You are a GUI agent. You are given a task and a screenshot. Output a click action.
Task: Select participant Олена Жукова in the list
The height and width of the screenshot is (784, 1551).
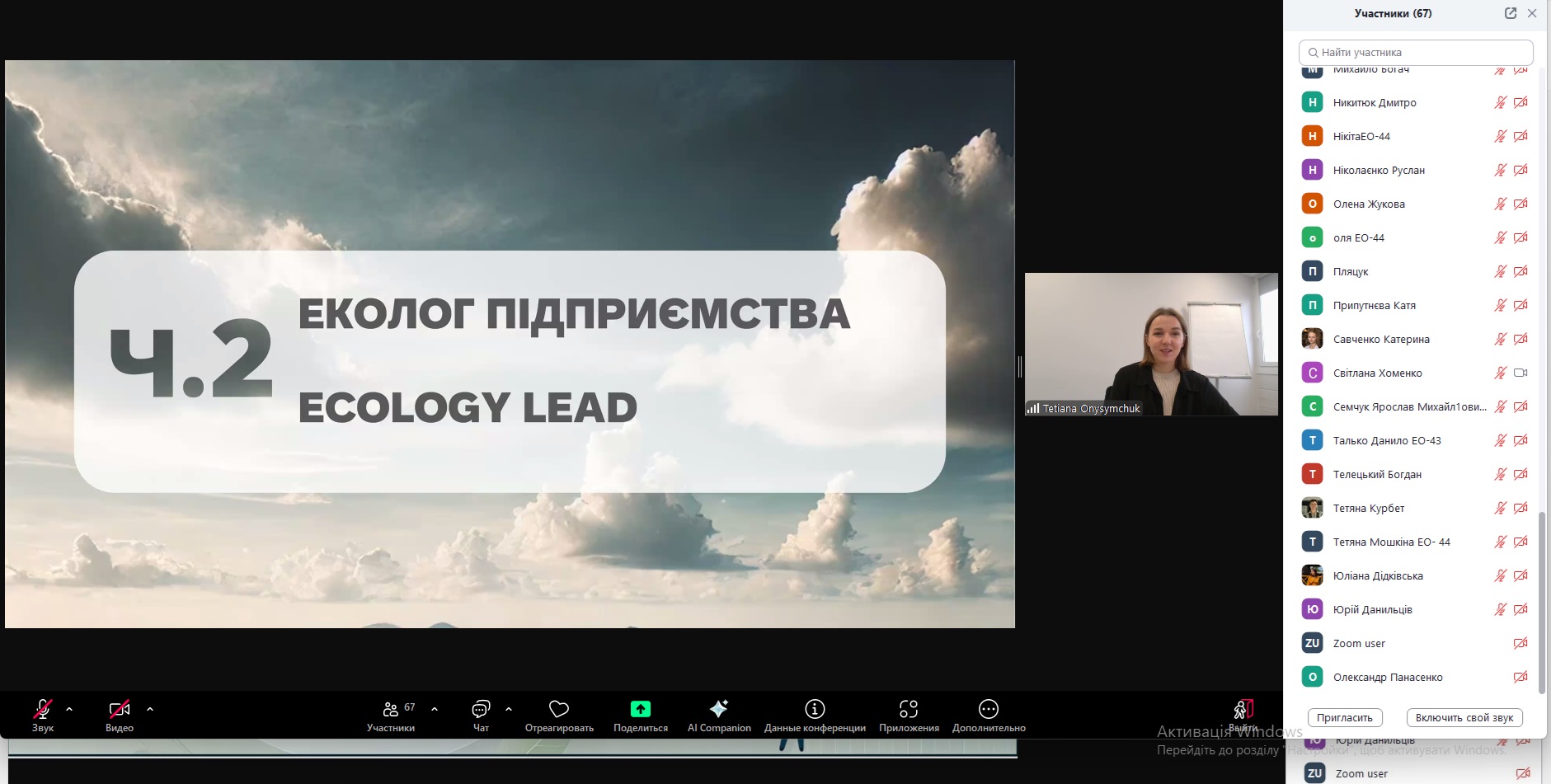click(x=1369, y=204)
